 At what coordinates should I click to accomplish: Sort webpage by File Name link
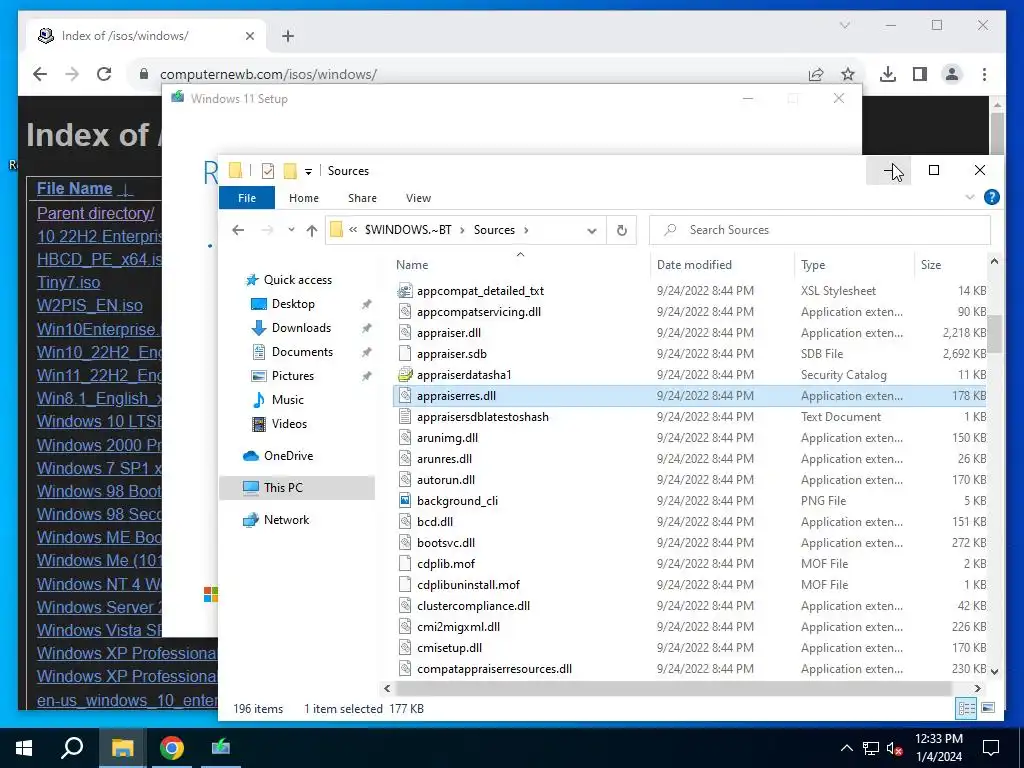pyautogui.click(x=74, y=189)
